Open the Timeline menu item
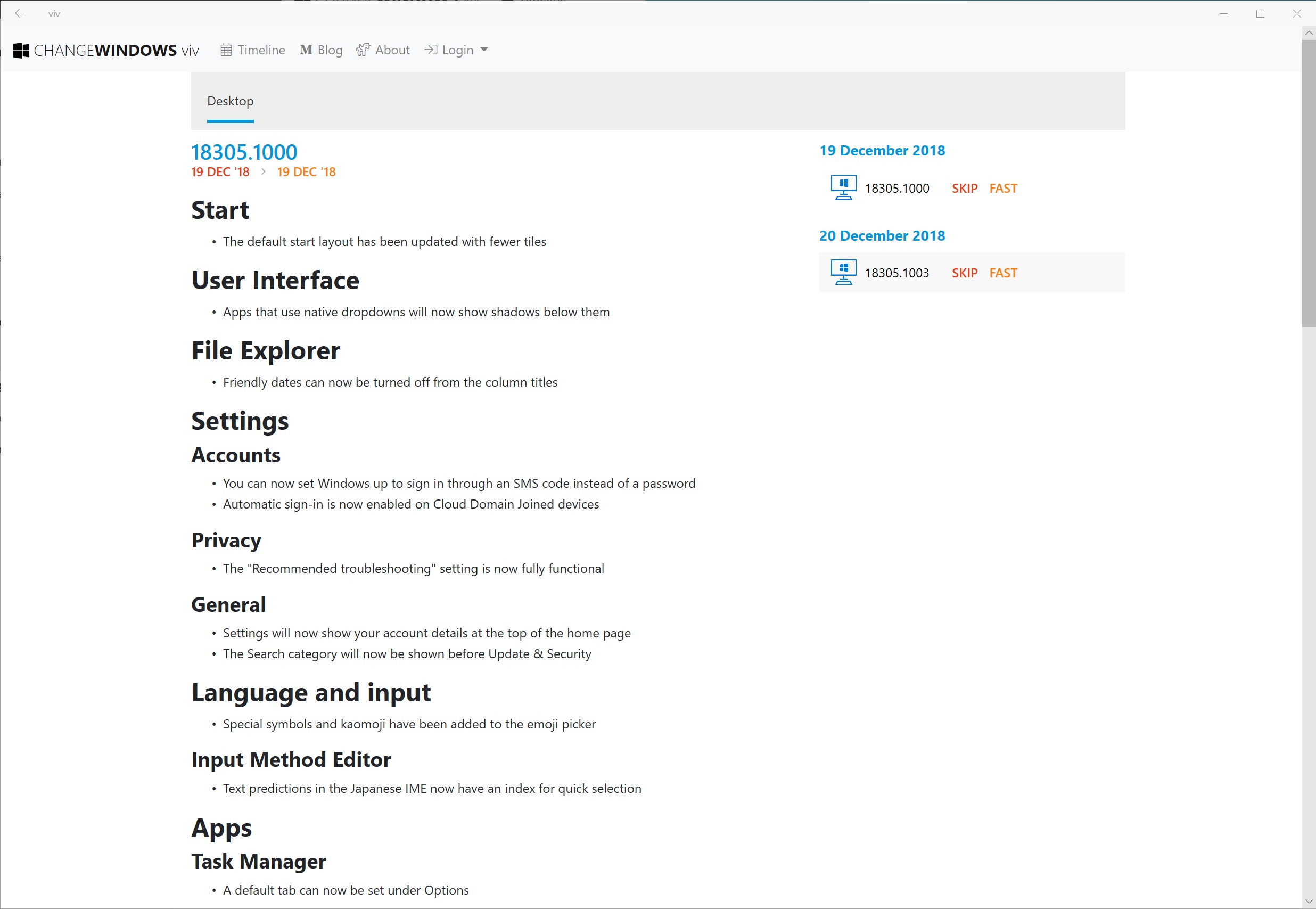 [x=261, y=50]
